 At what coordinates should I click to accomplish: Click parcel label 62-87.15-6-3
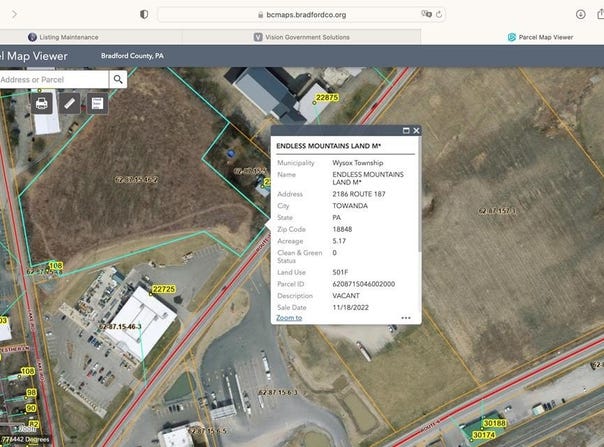278,392
